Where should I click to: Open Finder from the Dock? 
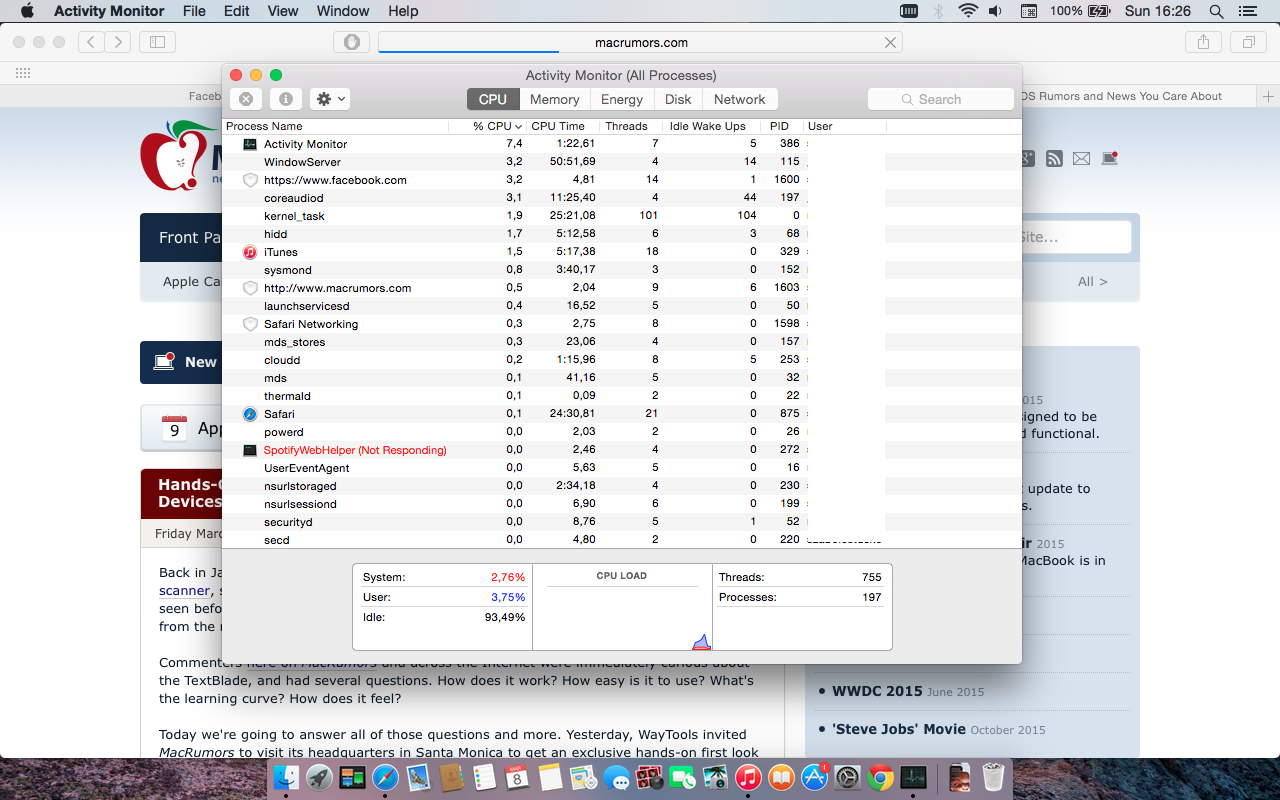tap(286, 777)
